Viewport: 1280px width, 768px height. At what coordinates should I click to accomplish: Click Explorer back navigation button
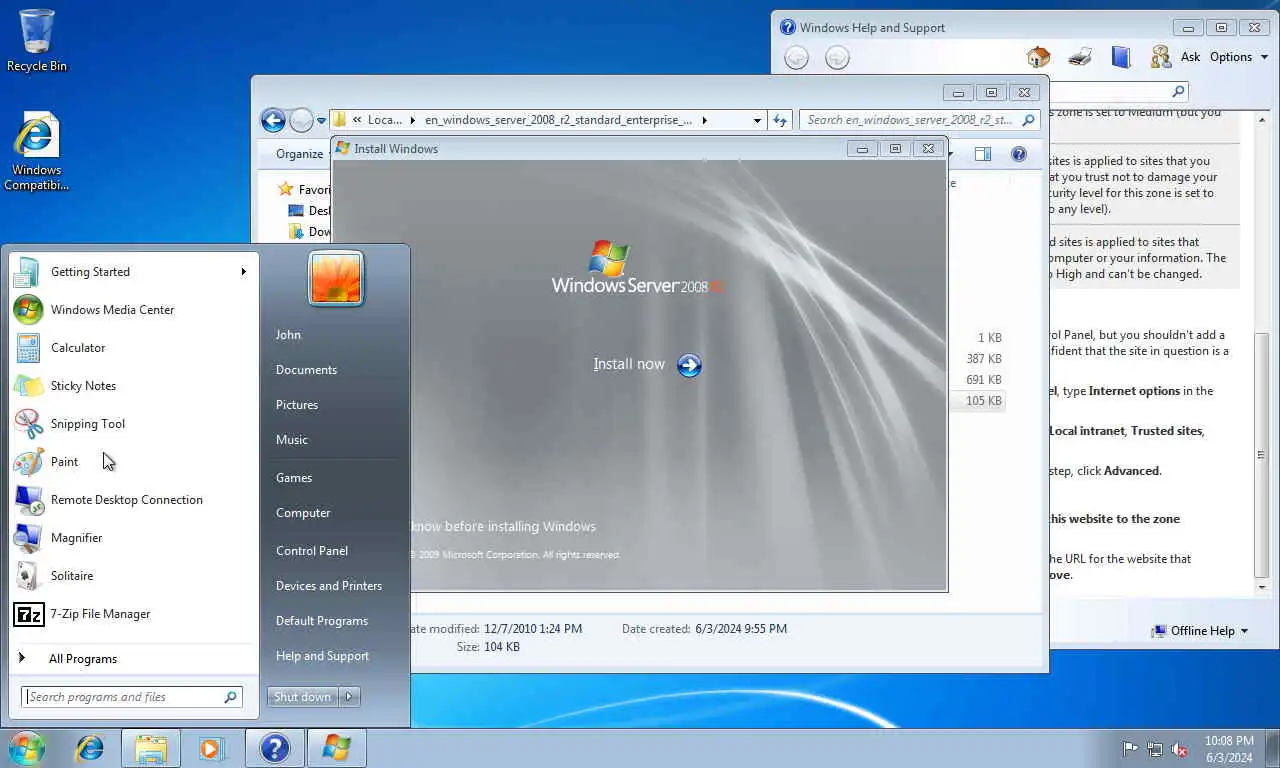tap(273, 120)
